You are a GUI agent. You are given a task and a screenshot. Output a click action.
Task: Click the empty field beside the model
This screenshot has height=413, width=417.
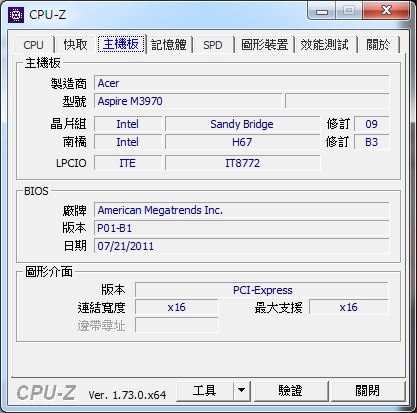click(337, 101)
